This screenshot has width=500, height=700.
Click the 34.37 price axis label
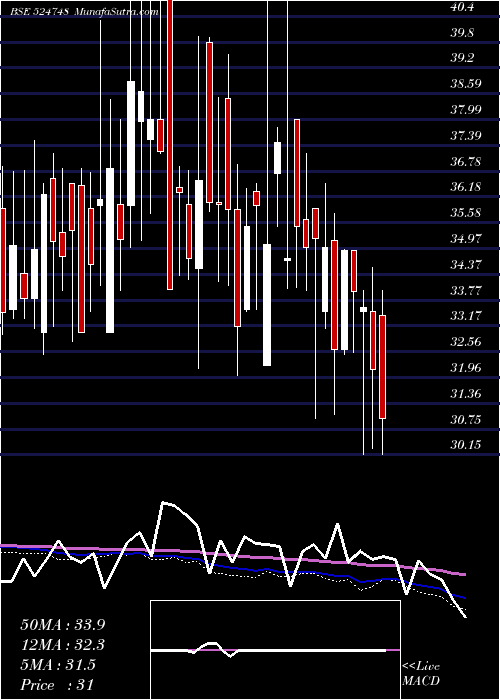tap(466, 264)
